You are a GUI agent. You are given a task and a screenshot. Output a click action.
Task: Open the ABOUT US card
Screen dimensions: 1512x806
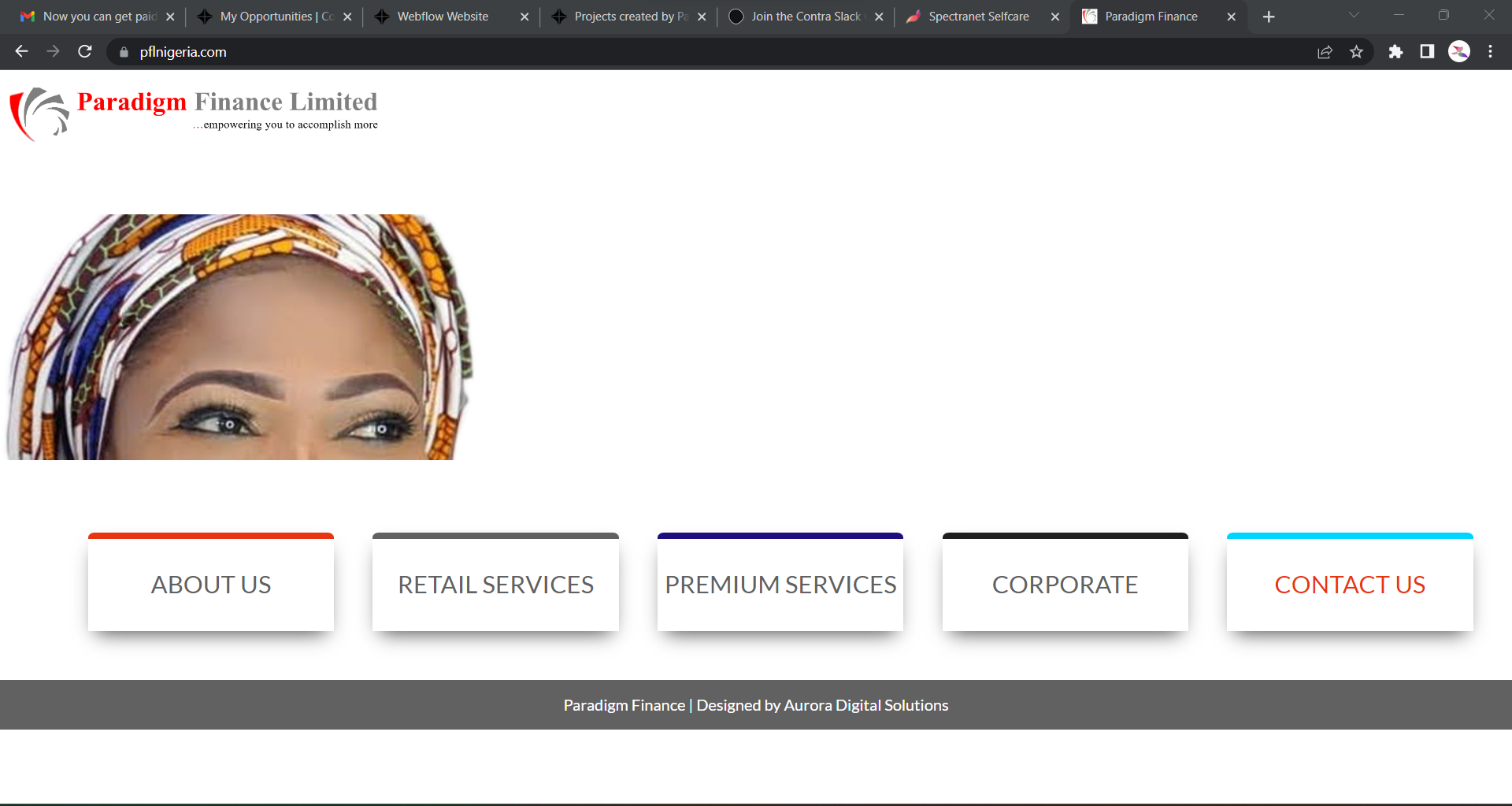(x=211, y=584)
